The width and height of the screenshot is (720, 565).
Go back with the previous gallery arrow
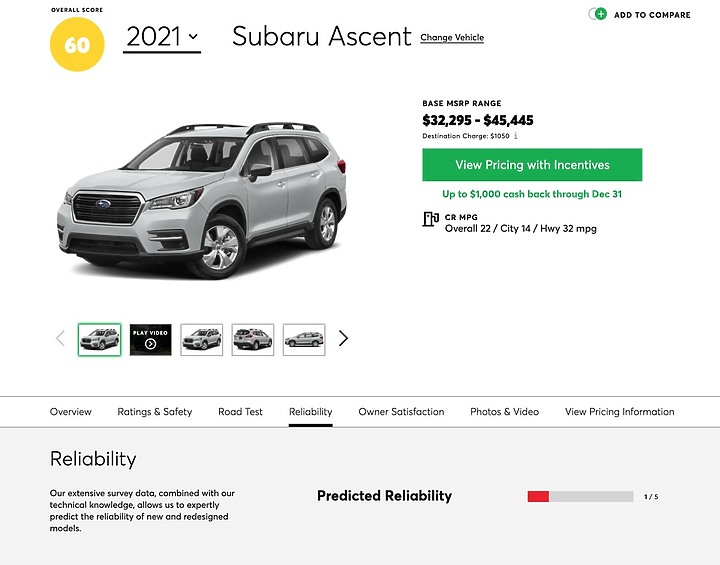60,339
